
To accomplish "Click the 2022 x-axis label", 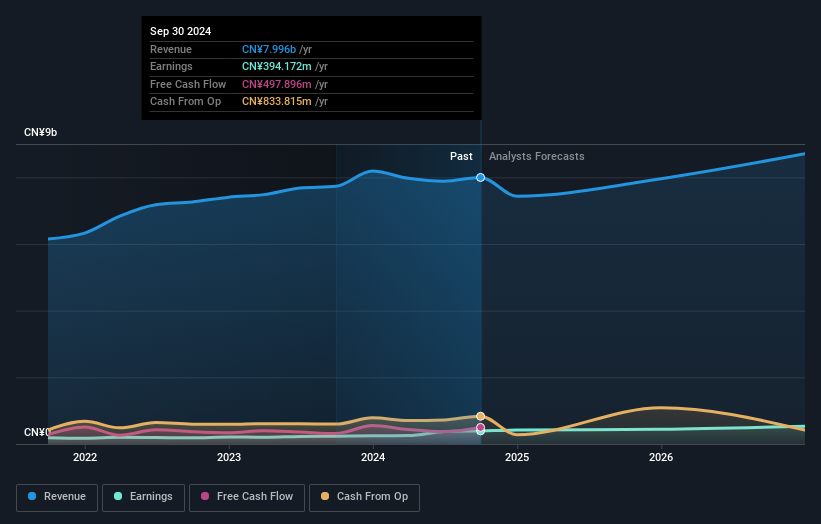I will 85,457.
